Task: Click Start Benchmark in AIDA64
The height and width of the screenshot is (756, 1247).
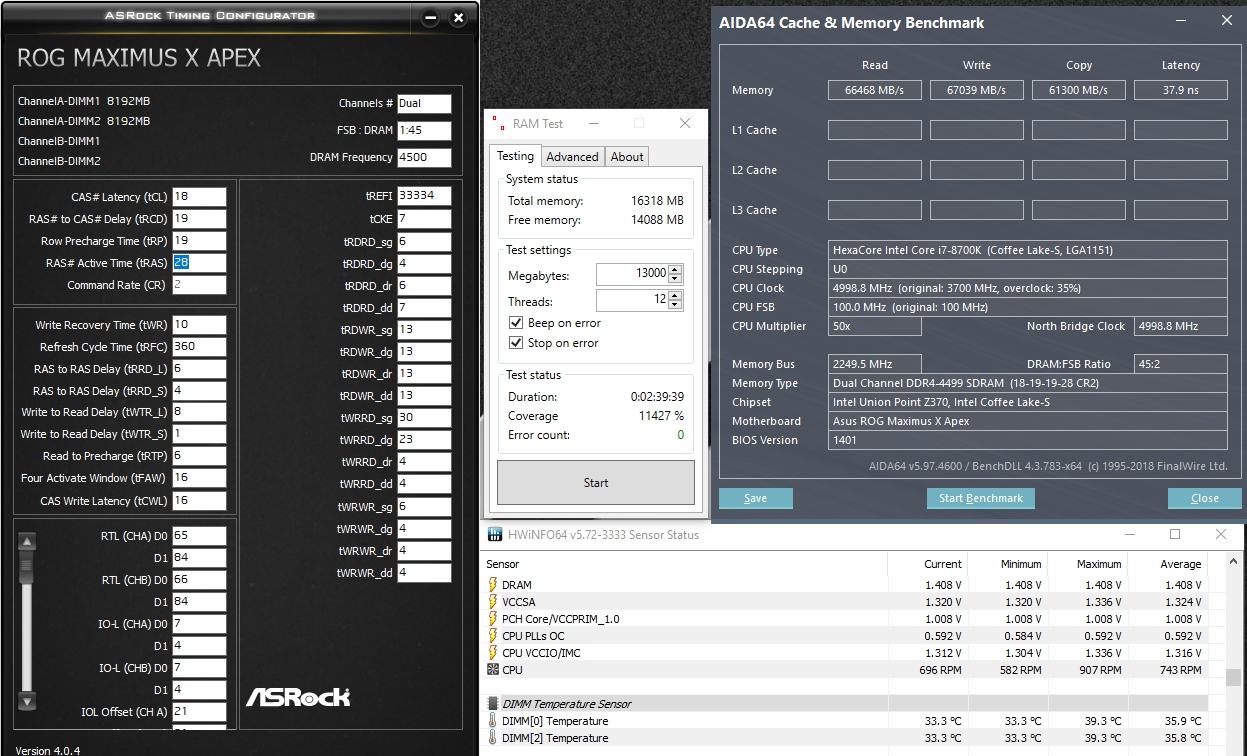Action: pos(981,498)
